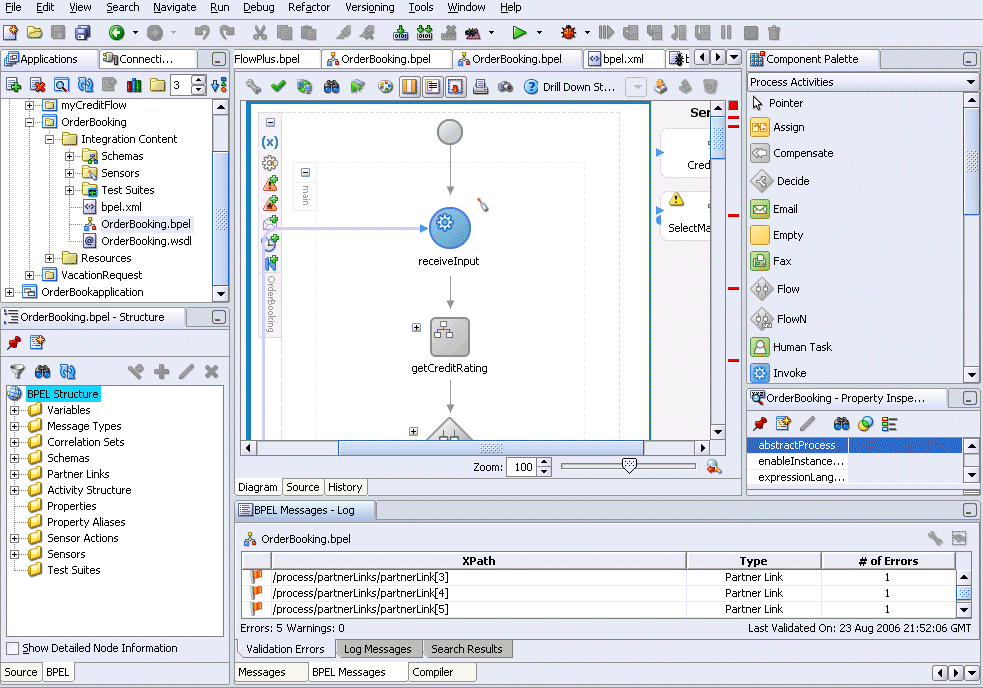983x688 pixels.
Task: Click the binoculars Find icon in BPEL toolbar
Action: point(331,86)
